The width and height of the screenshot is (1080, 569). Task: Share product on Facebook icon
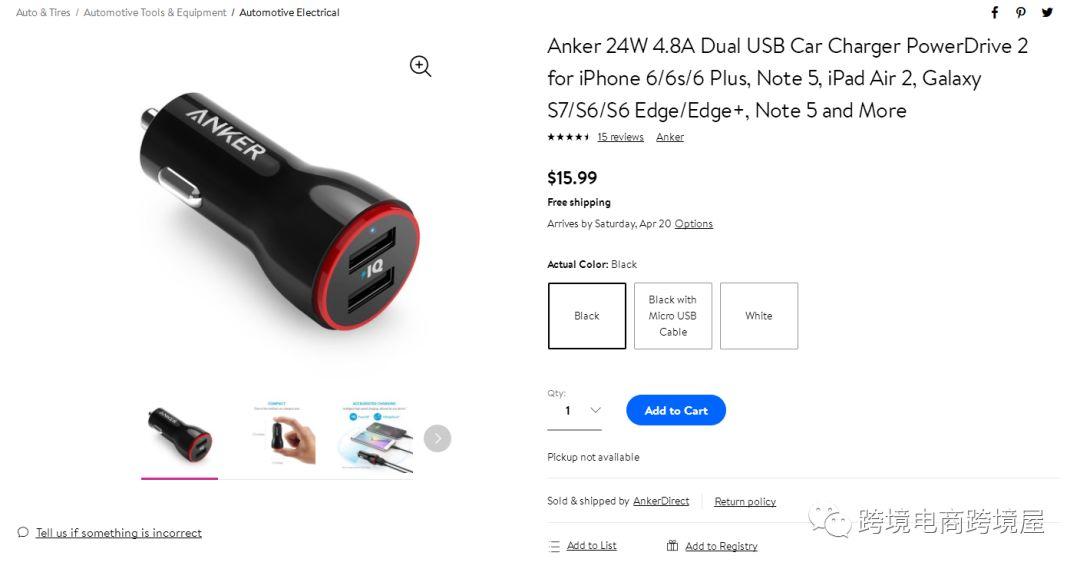click(995, 12)
